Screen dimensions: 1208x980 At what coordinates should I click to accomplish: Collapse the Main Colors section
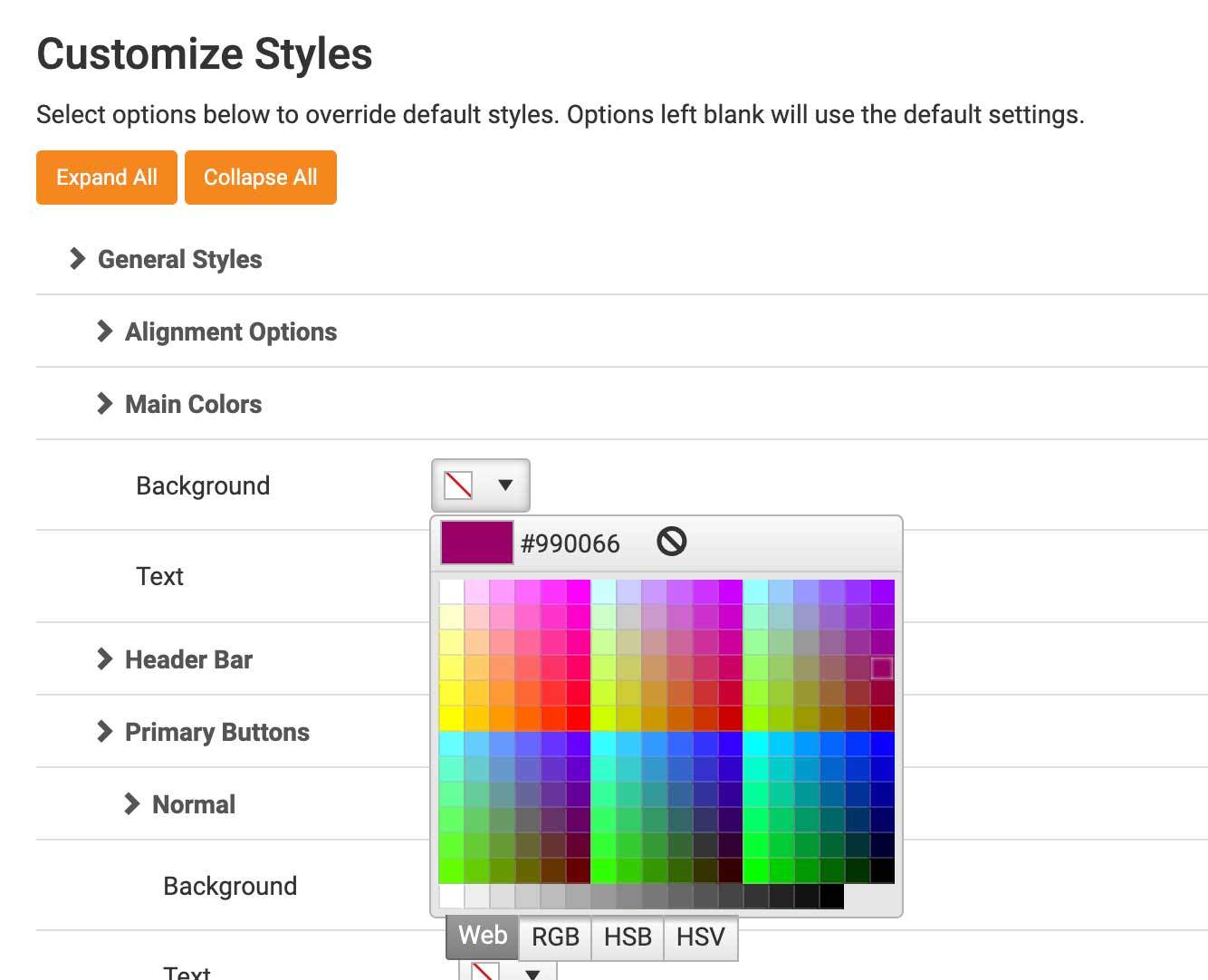(x=192, y=404)
